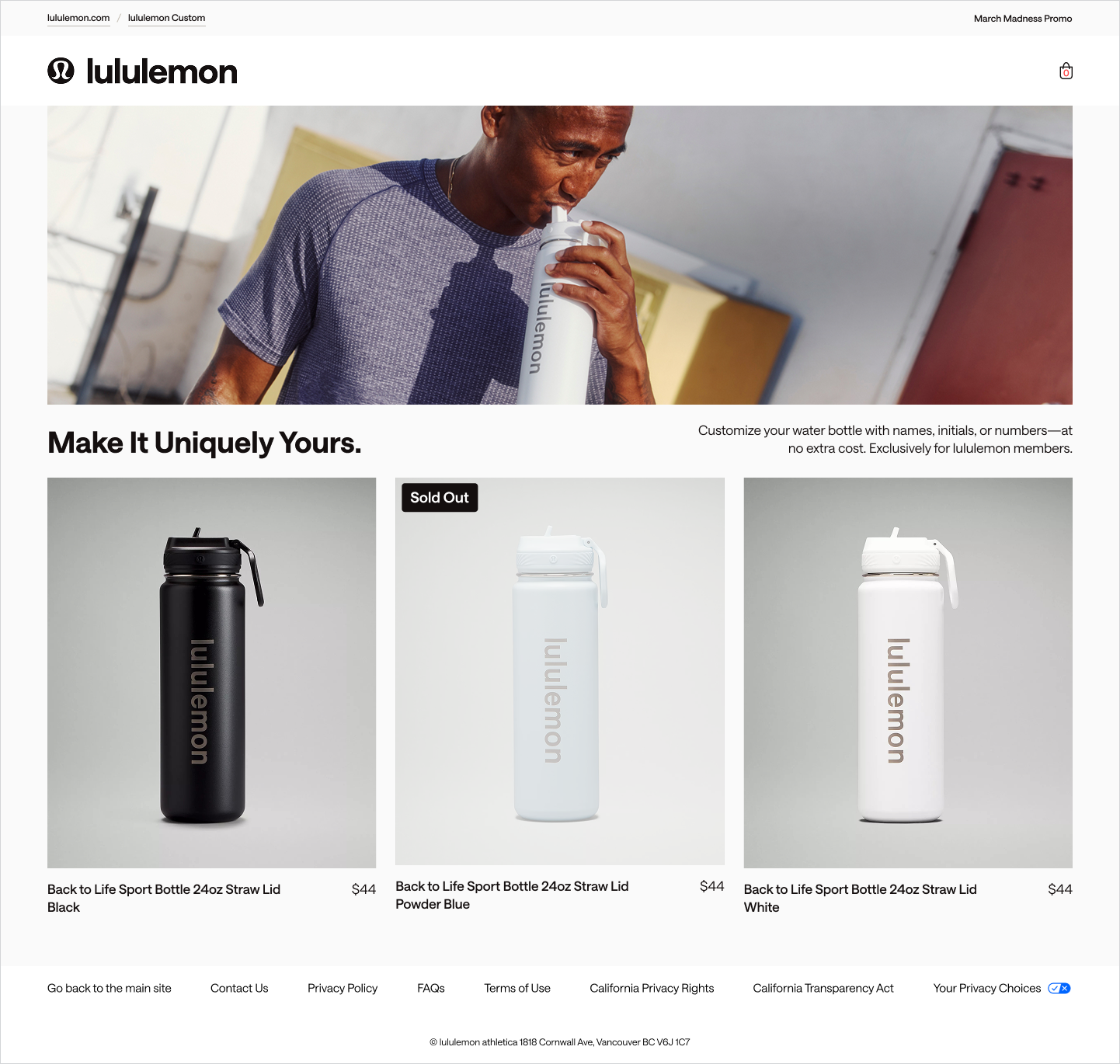Open Terms of Use link
This screenshot has width=1120, height=1064.
pyautogui.click(x=517, y=988)
